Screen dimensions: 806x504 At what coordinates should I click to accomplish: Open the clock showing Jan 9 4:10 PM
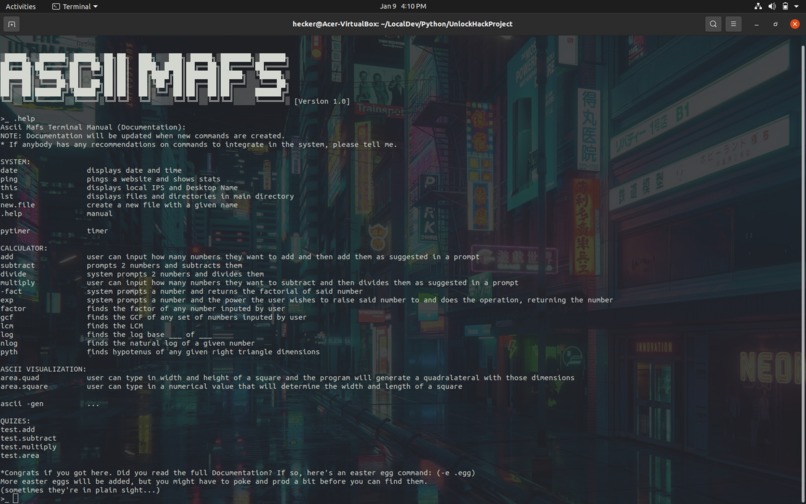click(x=403, y=6)
